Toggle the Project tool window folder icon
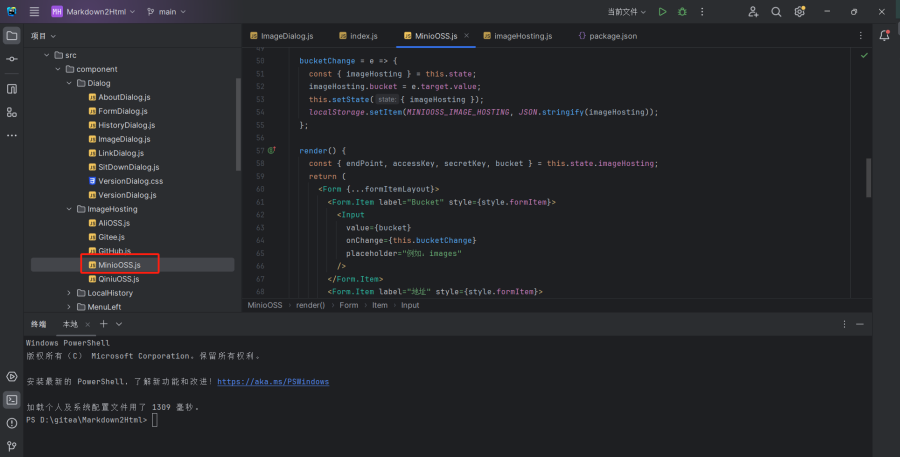900x457 pixels. tap(12, 36)
